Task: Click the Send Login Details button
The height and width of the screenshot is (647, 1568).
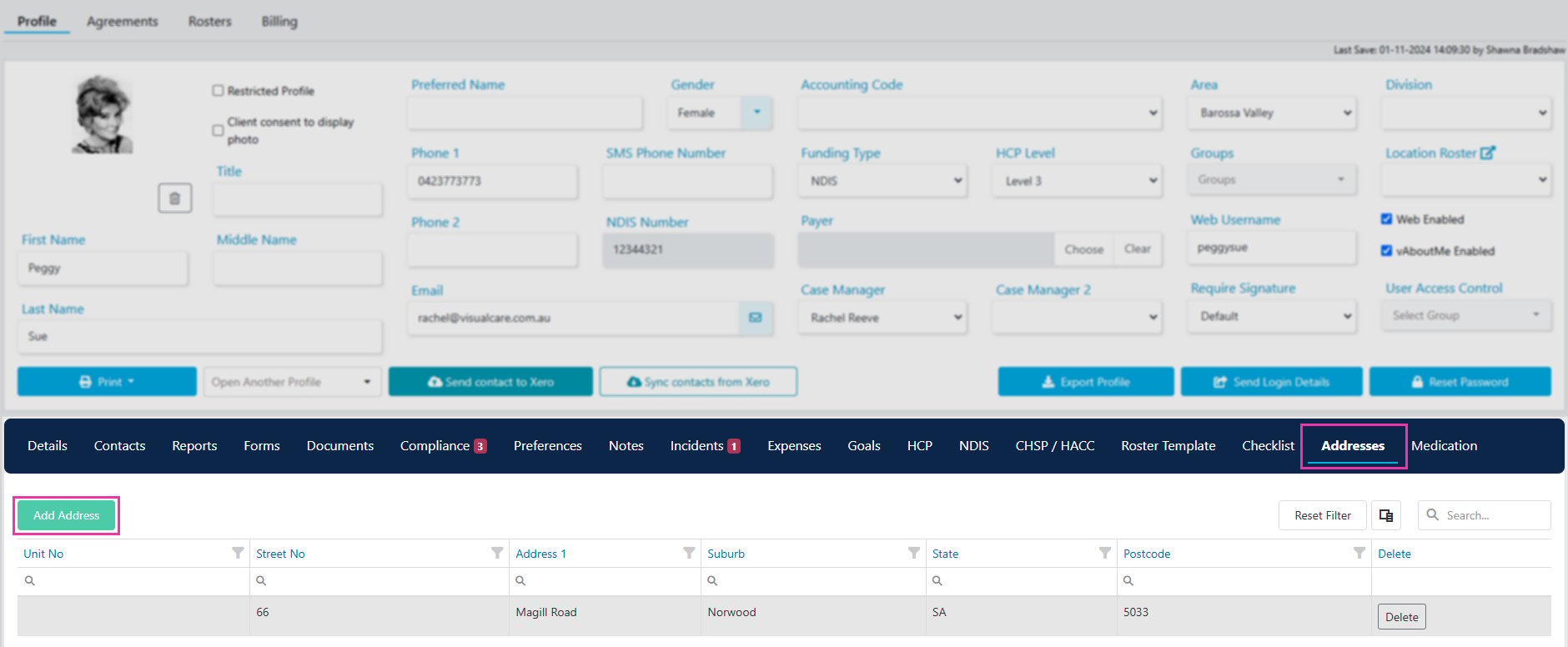Action: 1271,382
